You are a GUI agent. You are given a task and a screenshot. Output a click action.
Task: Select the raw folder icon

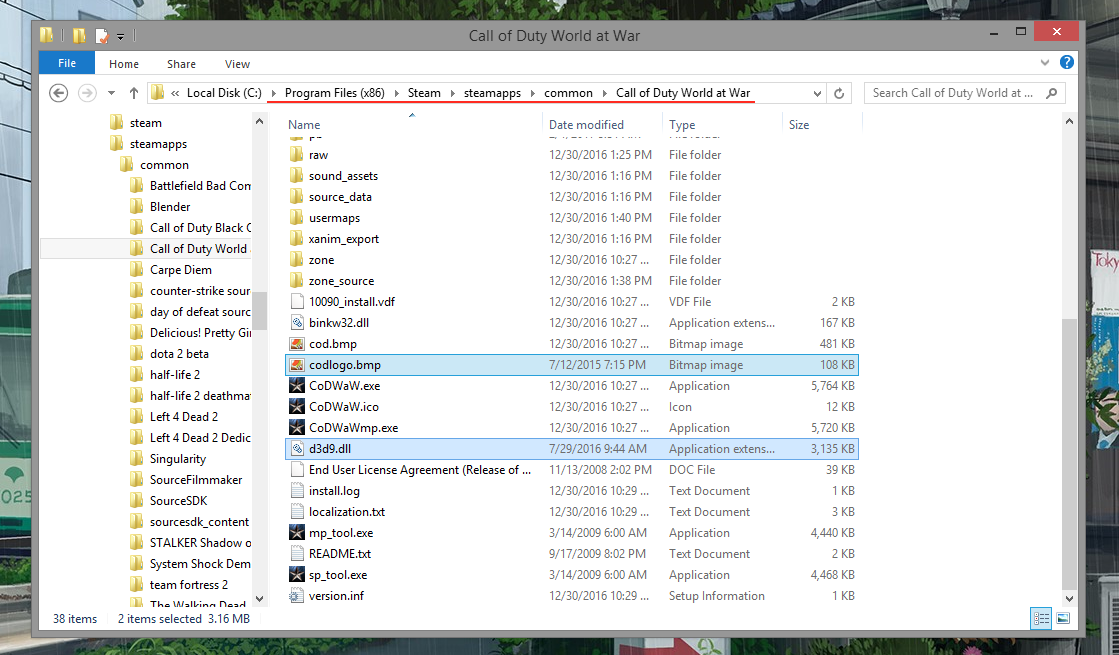coord(297,155)
